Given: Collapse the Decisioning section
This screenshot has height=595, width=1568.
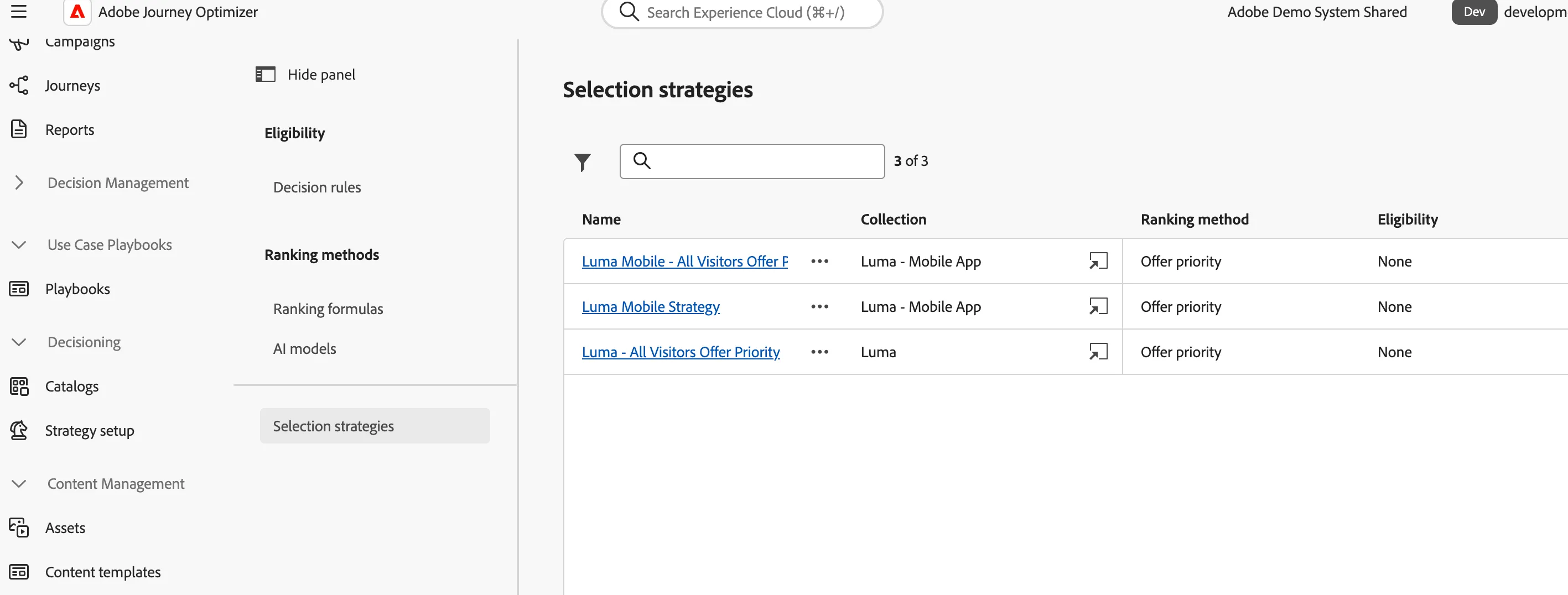Looking at the screenshot, I should pyautogui.click(x=19, y=342).
